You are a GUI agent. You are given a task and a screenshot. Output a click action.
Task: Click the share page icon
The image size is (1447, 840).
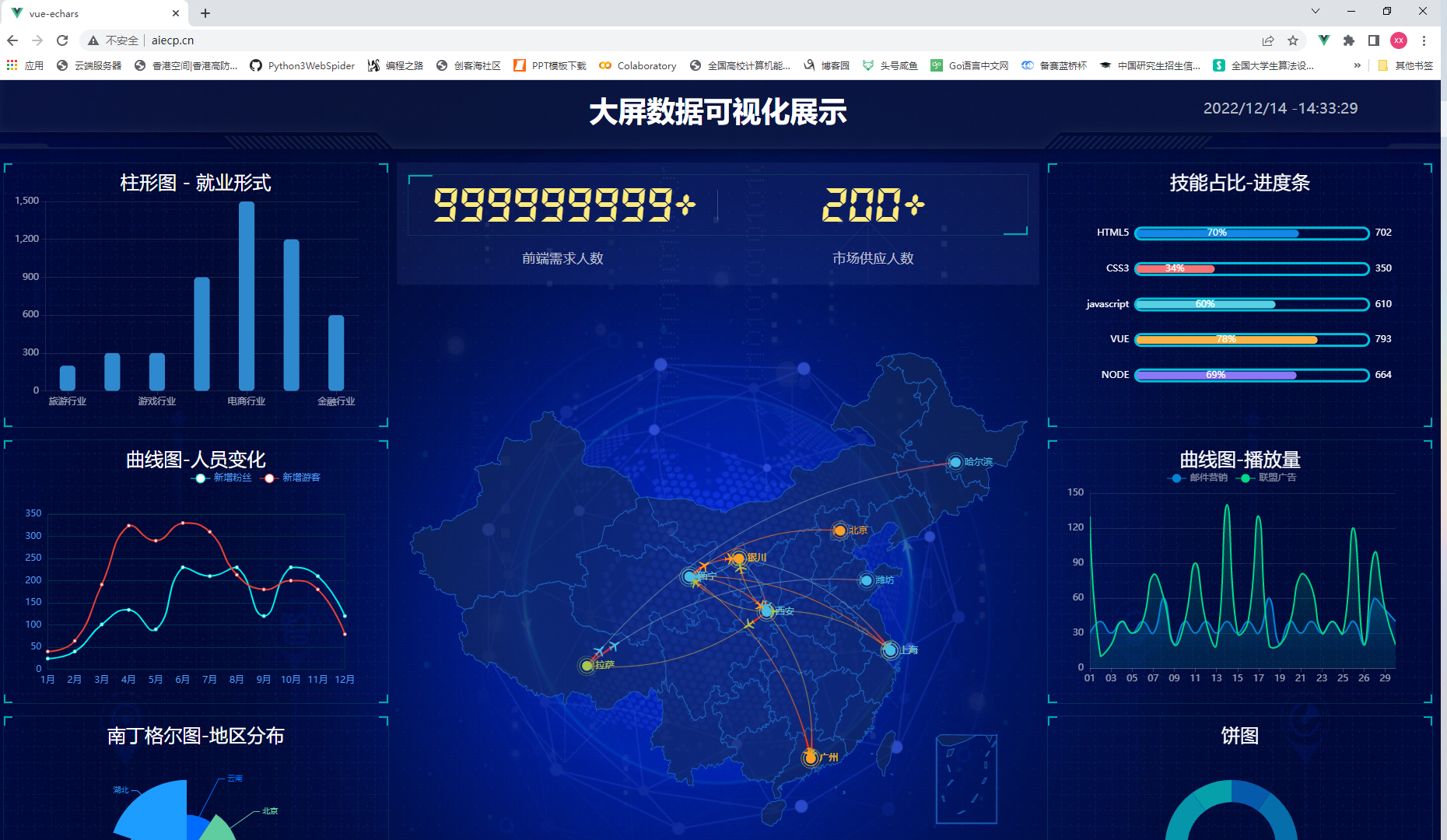click(1268, 40)
